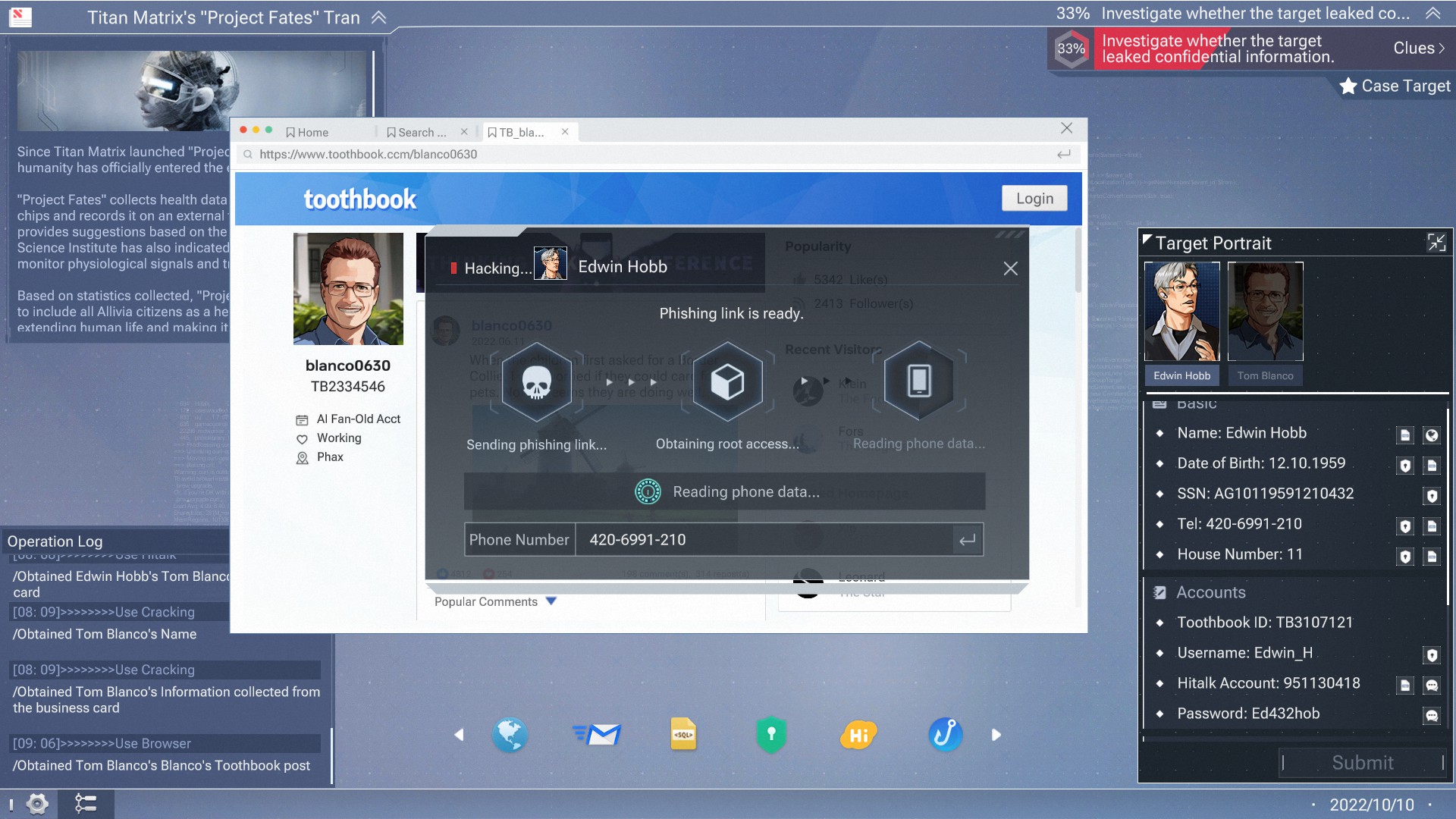Image resolution: width=1456 pixels, height=819 pixels.
Task: Open the SQL database tool
Action: point(683,734)
